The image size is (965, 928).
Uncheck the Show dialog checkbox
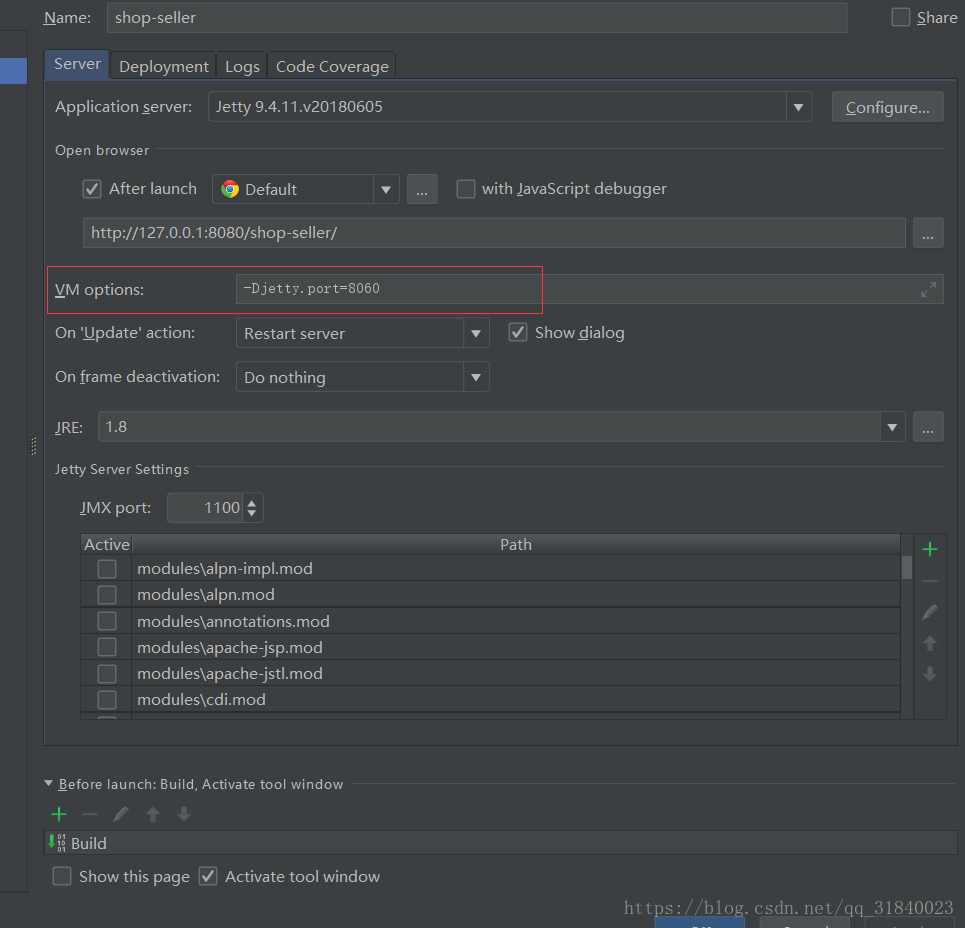pos(518,333)
